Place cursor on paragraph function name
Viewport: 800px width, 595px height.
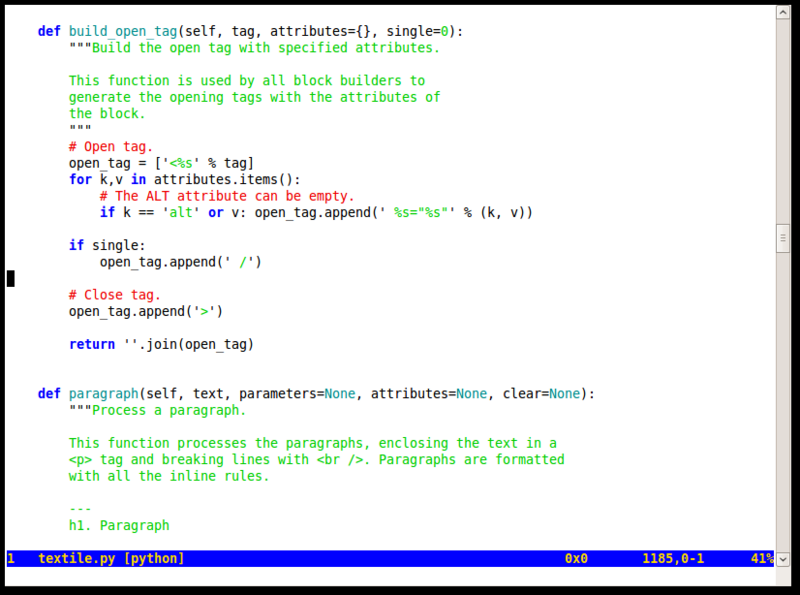103,394
